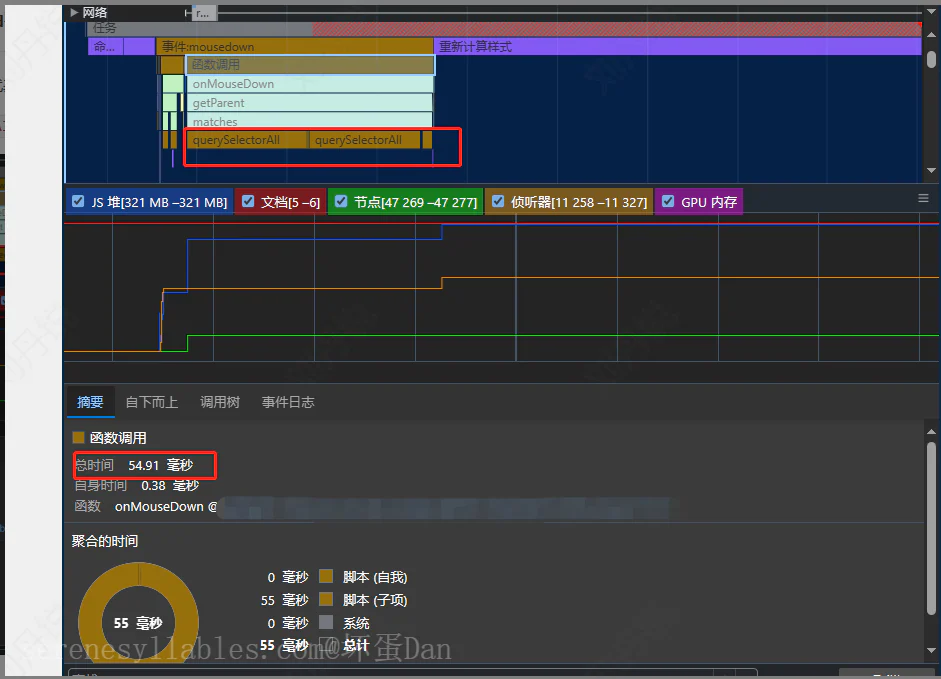Click the flame chart scrollbar down arrow
Image resolution: width=941 pixels, height=679 pixels.
coord(931,171)
